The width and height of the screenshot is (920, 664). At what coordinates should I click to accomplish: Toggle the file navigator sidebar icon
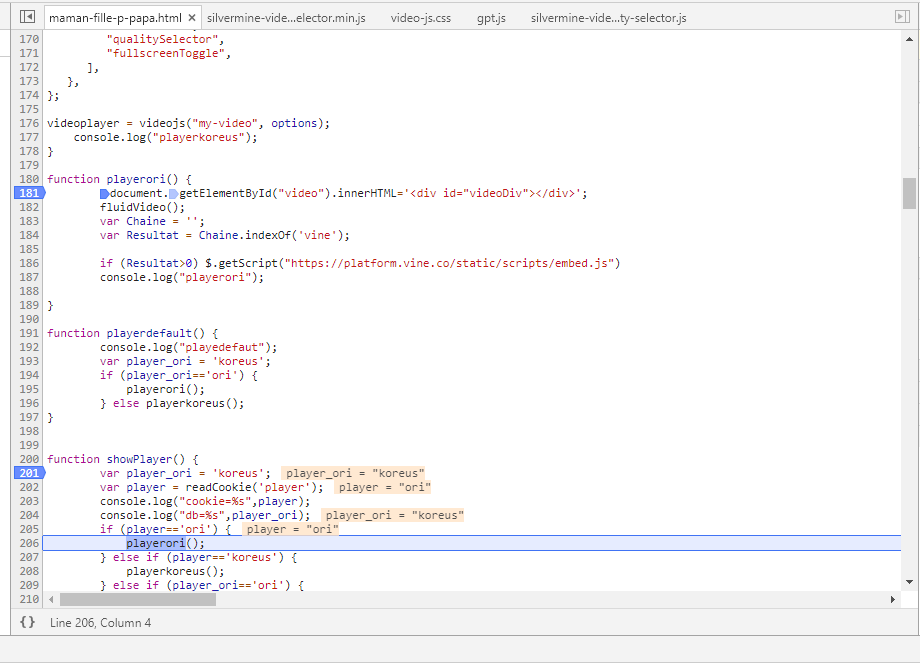[x=27, y=17]
